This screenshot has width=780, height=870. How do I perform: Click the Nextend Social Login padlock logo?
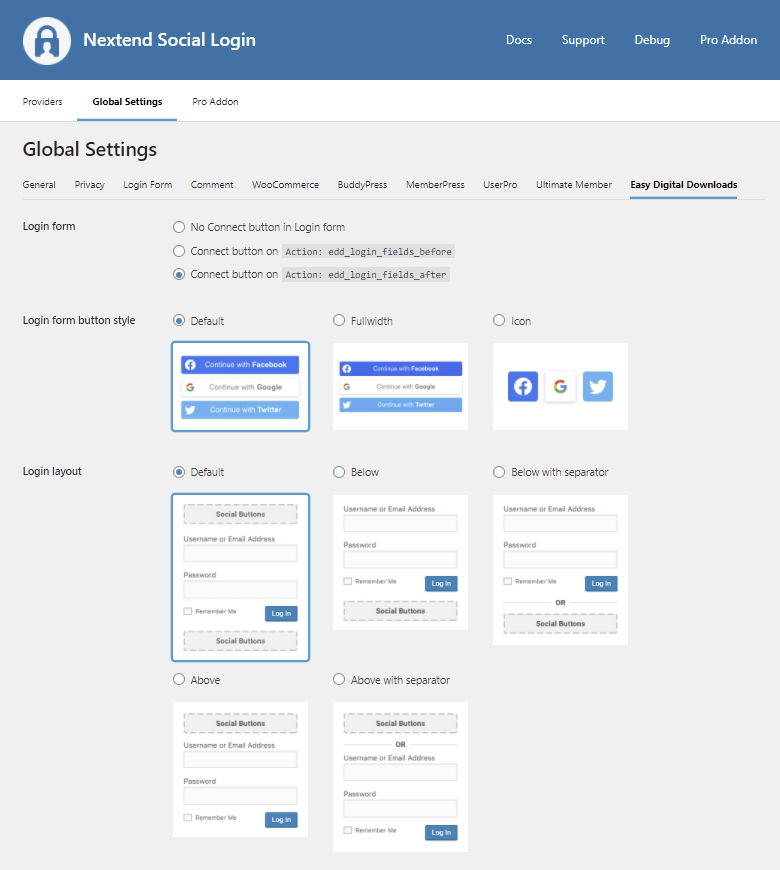[47, 41]
